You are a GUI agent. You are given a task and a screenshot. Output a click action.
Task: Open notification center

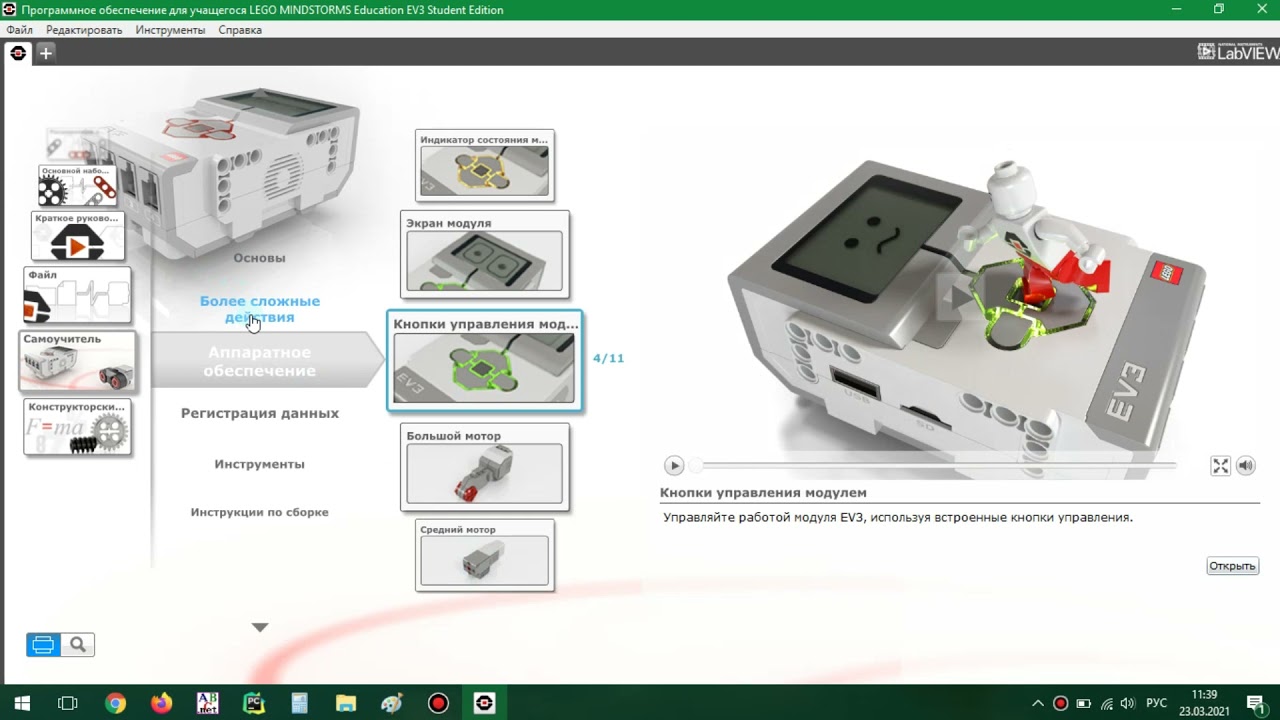(x=1256, y=703)
